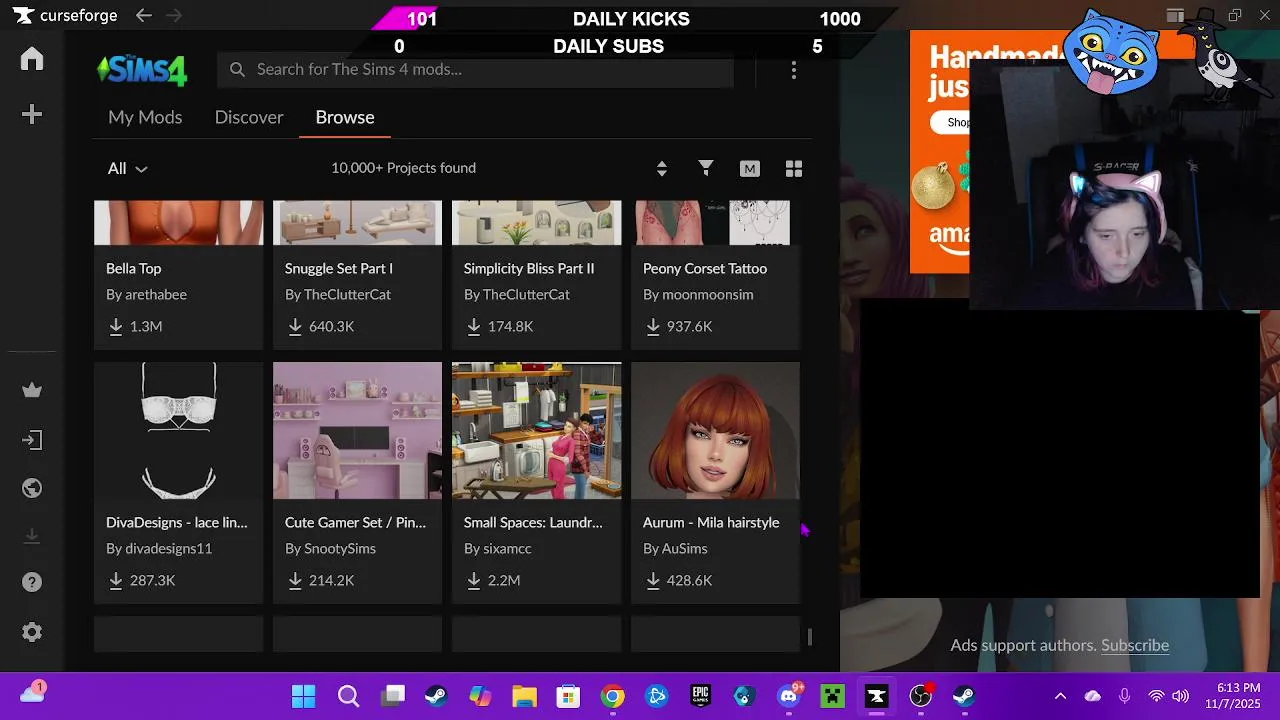The image size is (1280, 720).
Task: Switch to grid view layout icon
Action: click(794, 169)
